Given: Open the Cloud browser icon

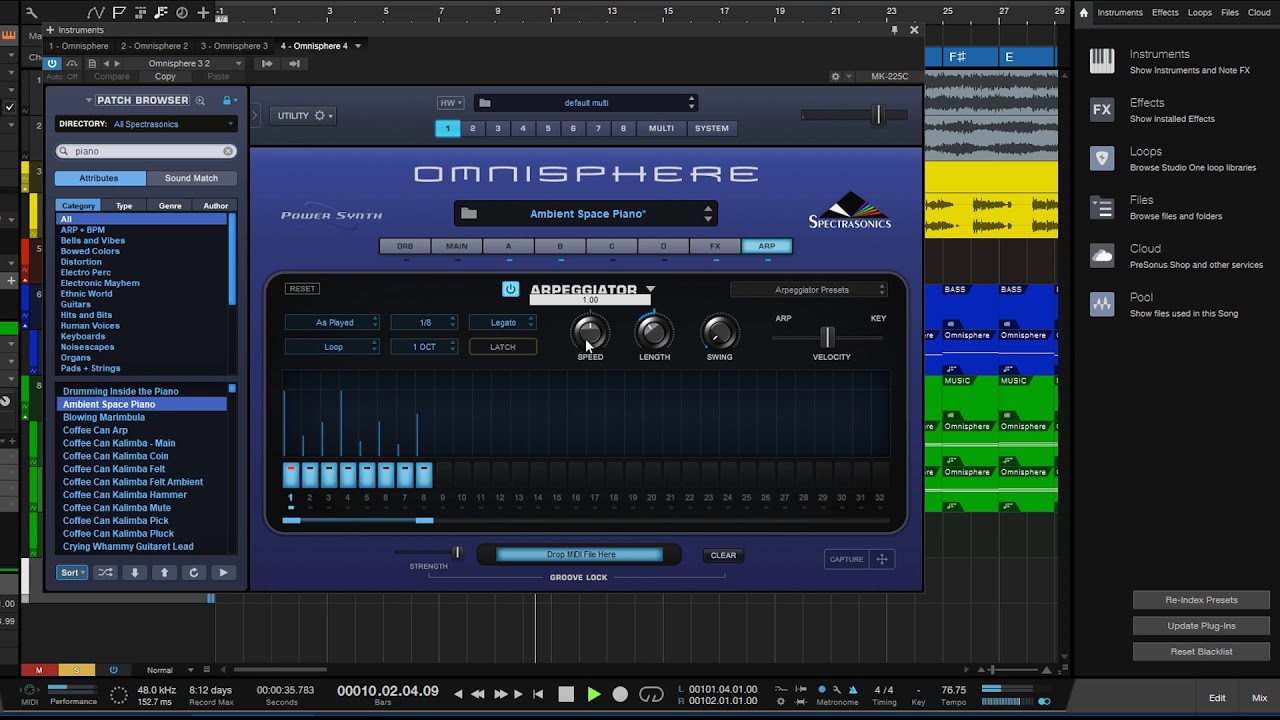Looking at the screenshot, I should (1102, 255).
